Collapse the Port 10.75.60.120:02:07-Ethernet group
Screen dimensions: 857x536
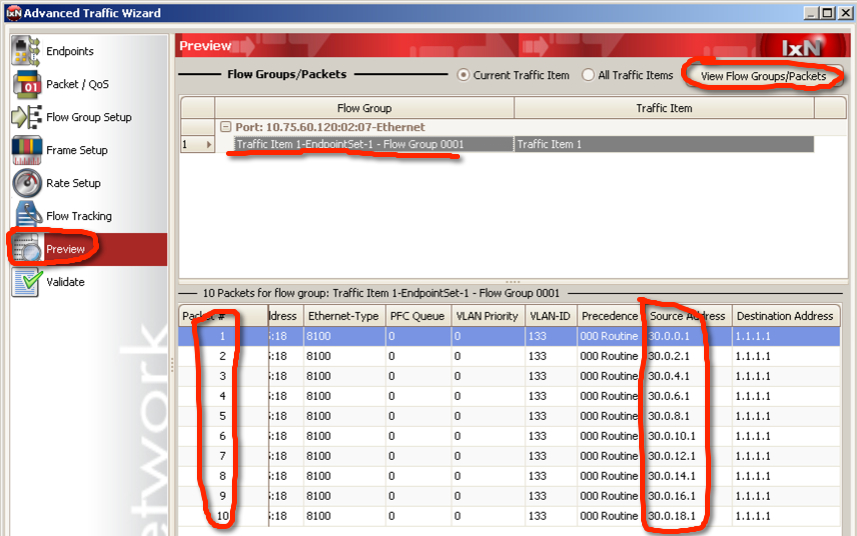pos(225,127)
